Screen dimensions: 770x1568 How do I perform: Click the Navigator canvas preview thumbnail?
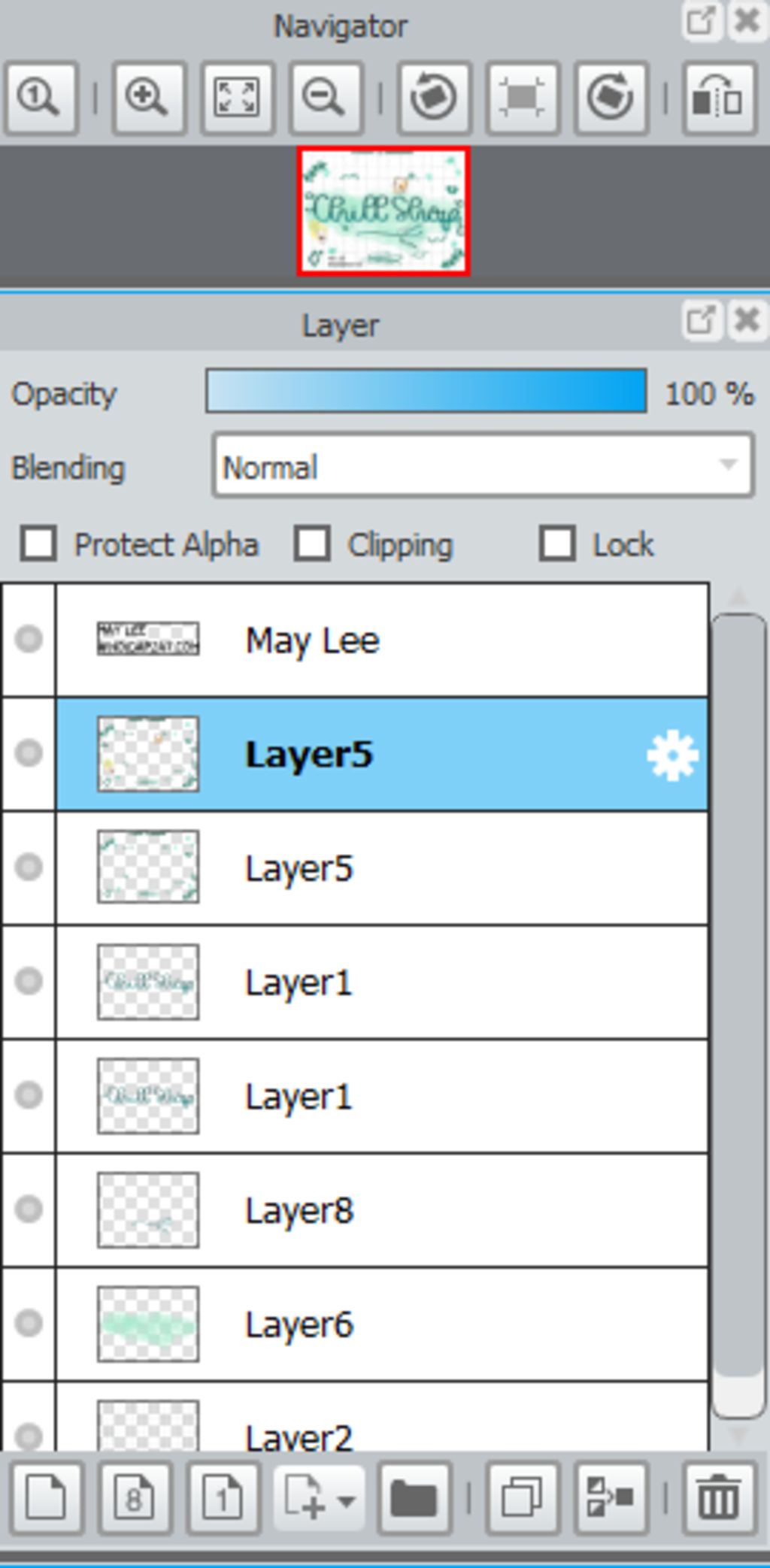pos(383,211)
